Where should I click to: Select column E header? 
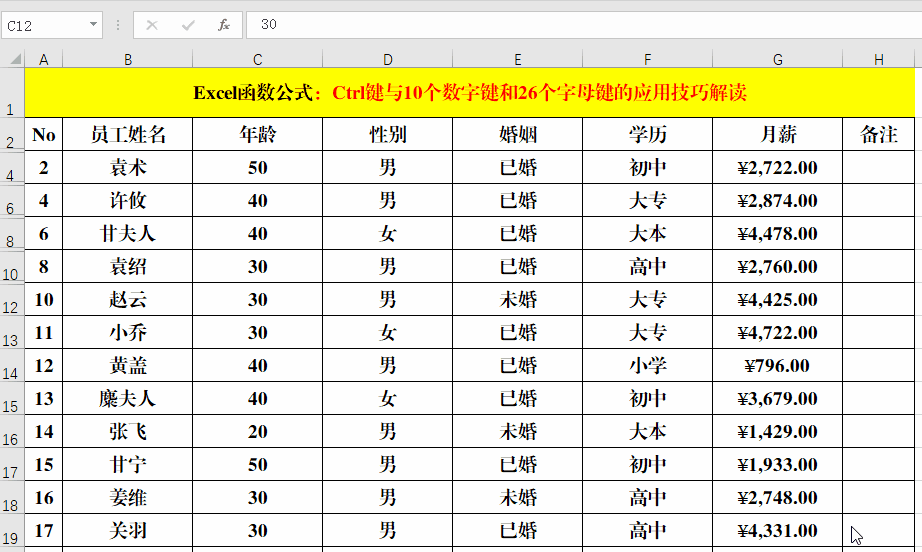click(x=517, y=59)
